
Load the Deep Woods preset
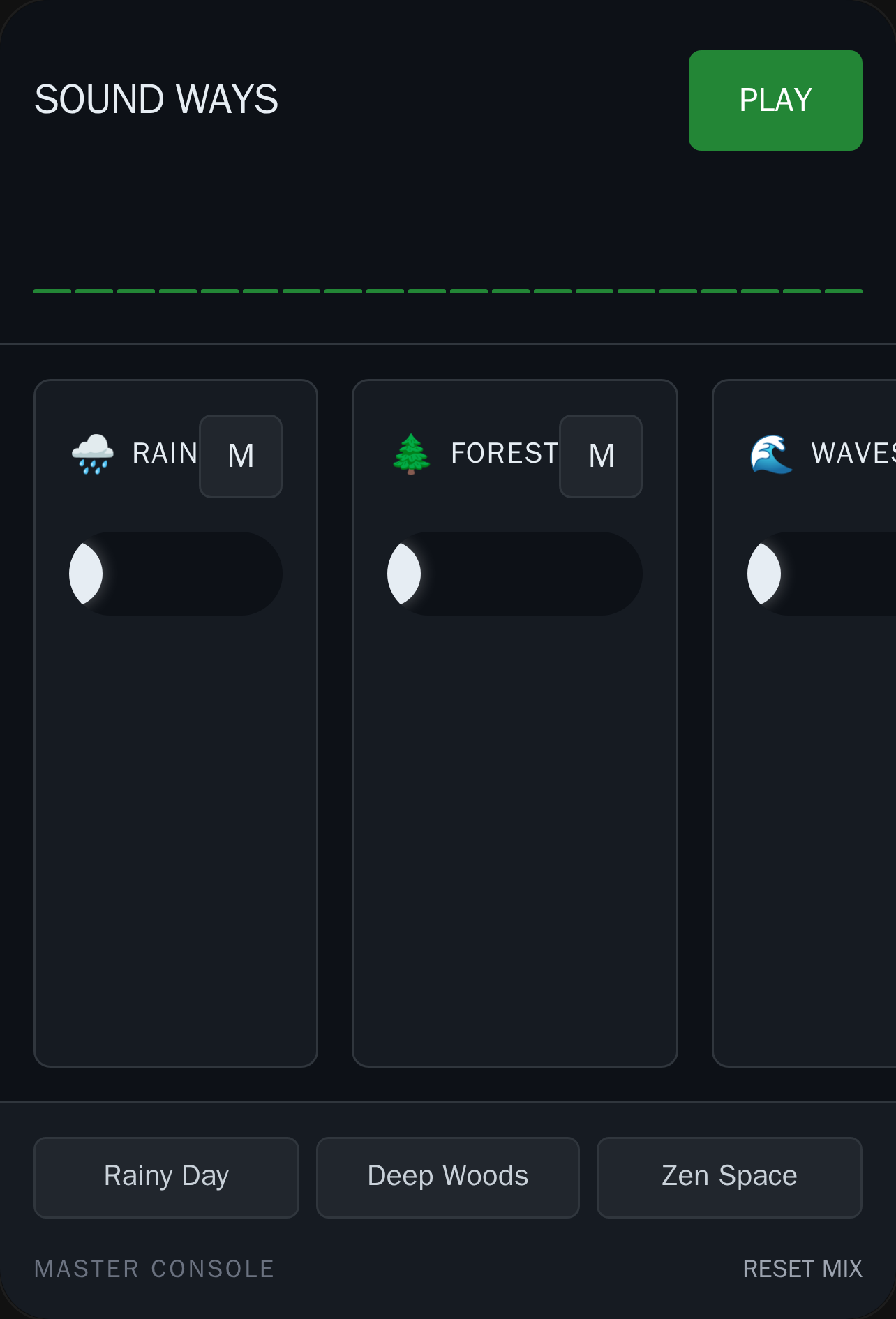448,1177
